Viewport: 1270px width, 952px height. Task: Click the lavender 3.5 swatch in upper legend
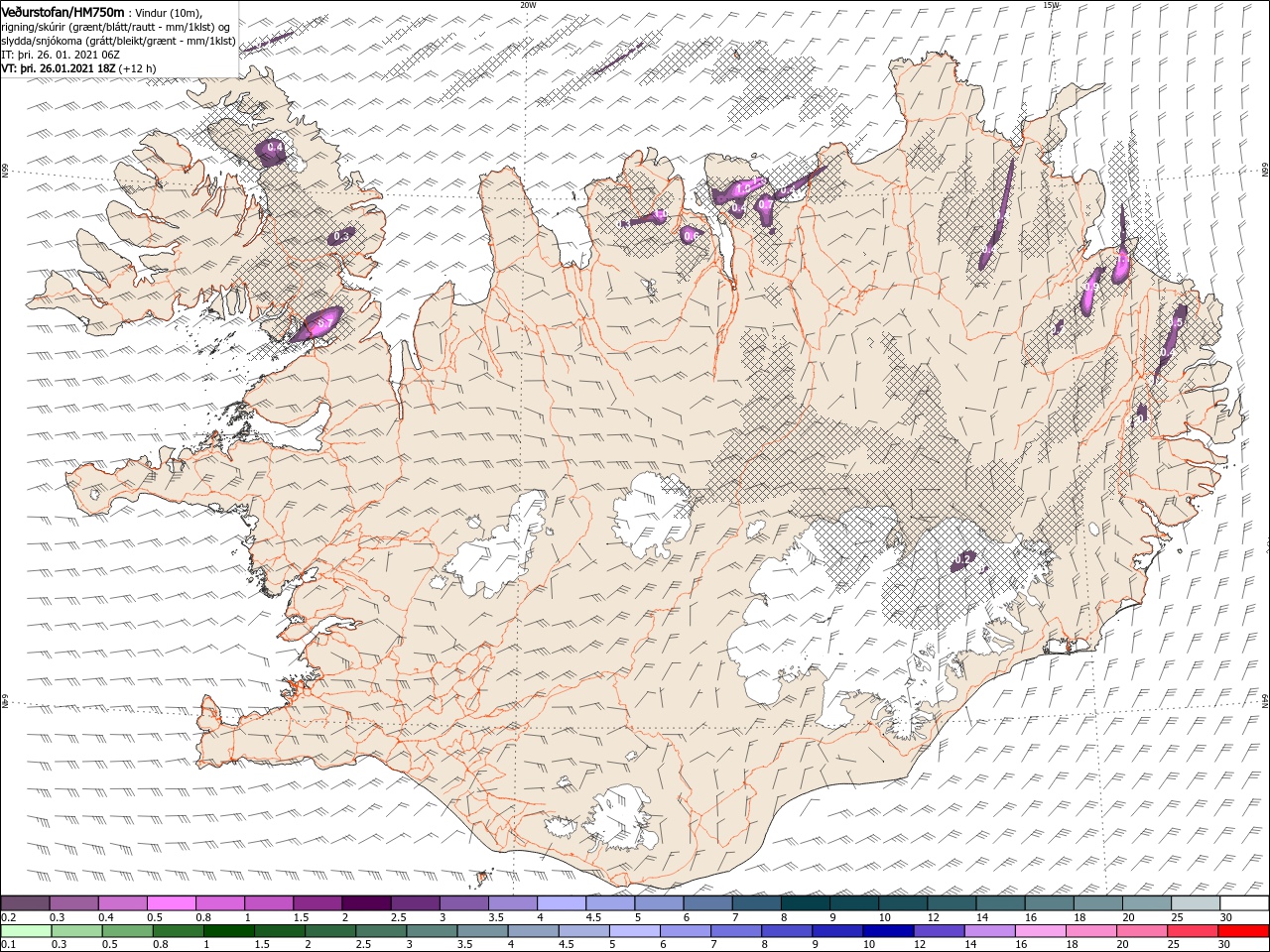click(512, 903)
